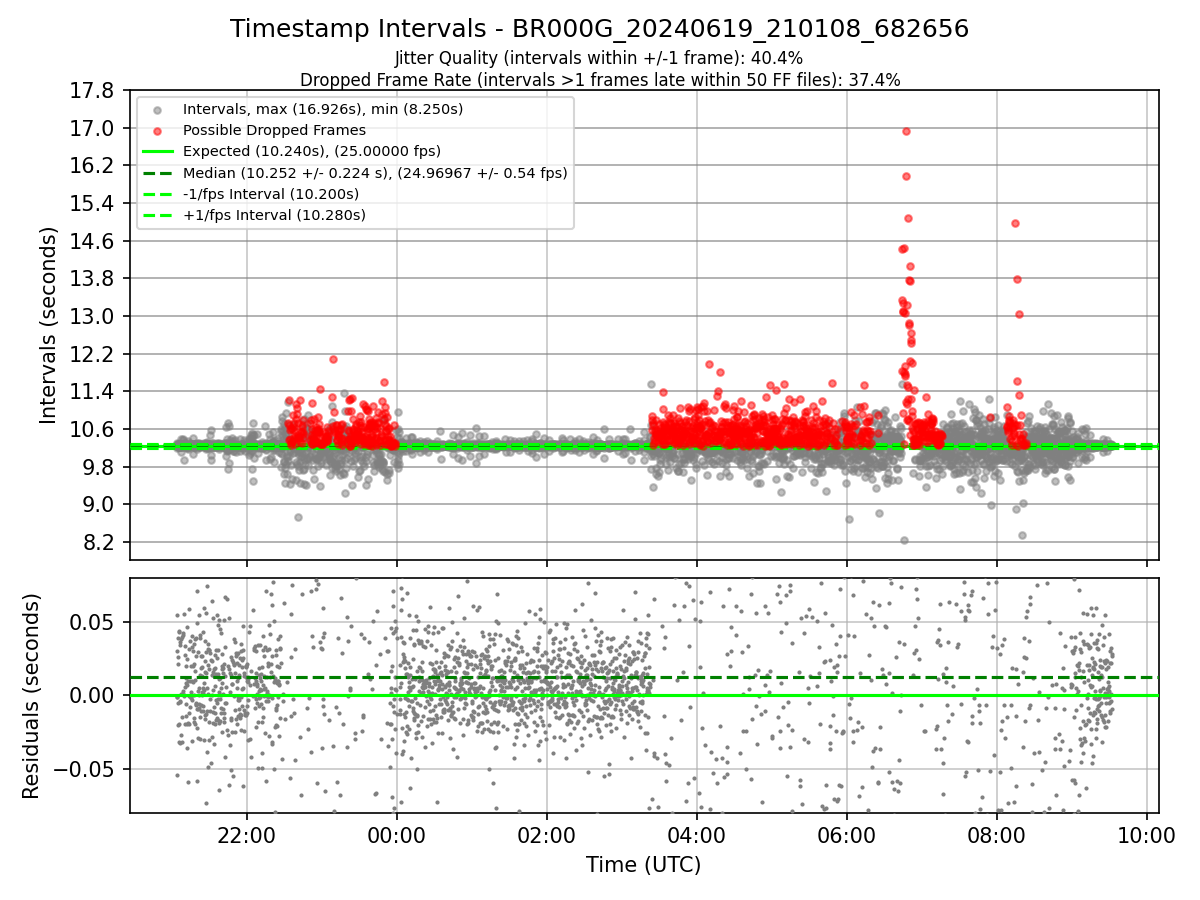
Task: Click the '00:00' x-axis tick label
Action: click(397, 834)
